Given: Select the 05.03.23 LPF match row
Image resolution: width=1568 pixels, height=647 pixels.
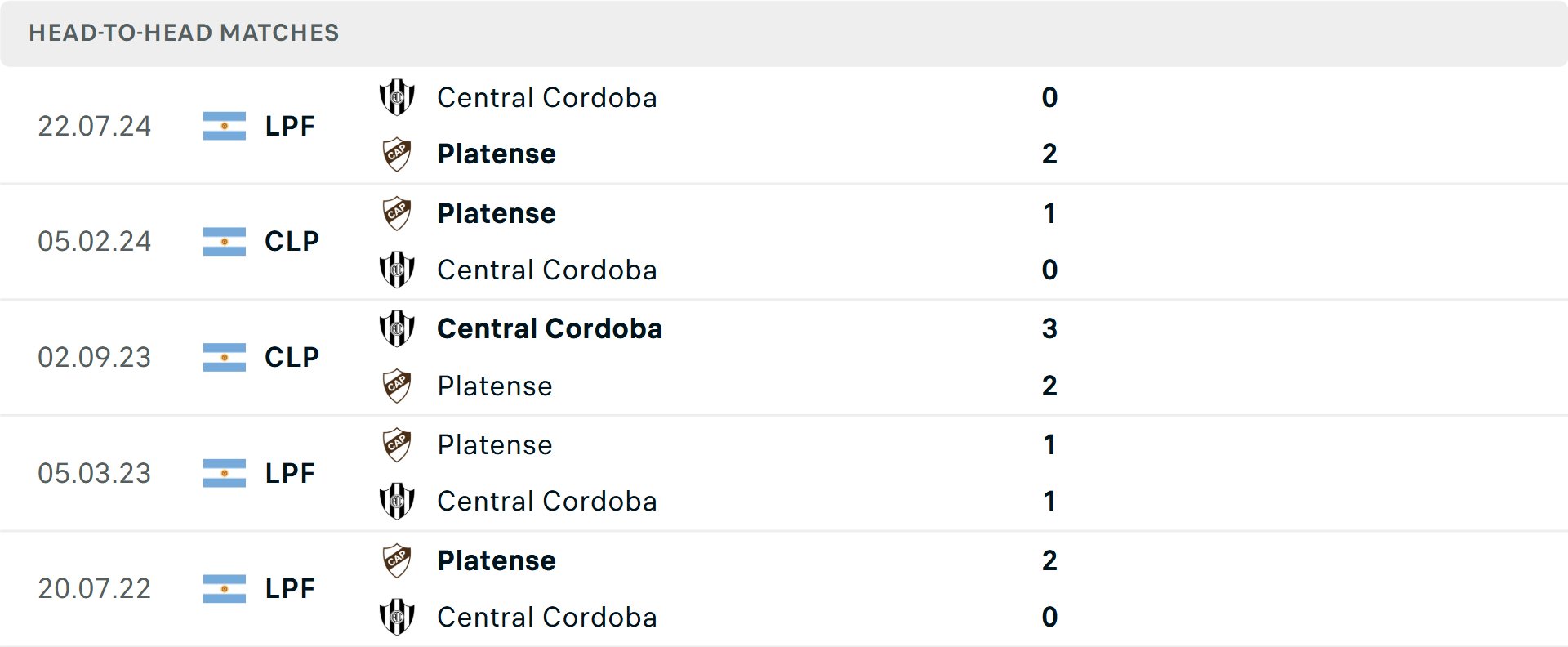Looking at the screenshot, I should 784,474.
